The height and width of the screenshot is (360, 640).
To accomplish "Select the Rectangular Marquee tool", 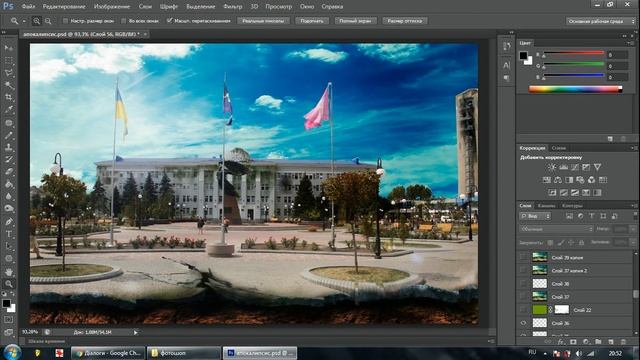I will click(x=9, y=60).
